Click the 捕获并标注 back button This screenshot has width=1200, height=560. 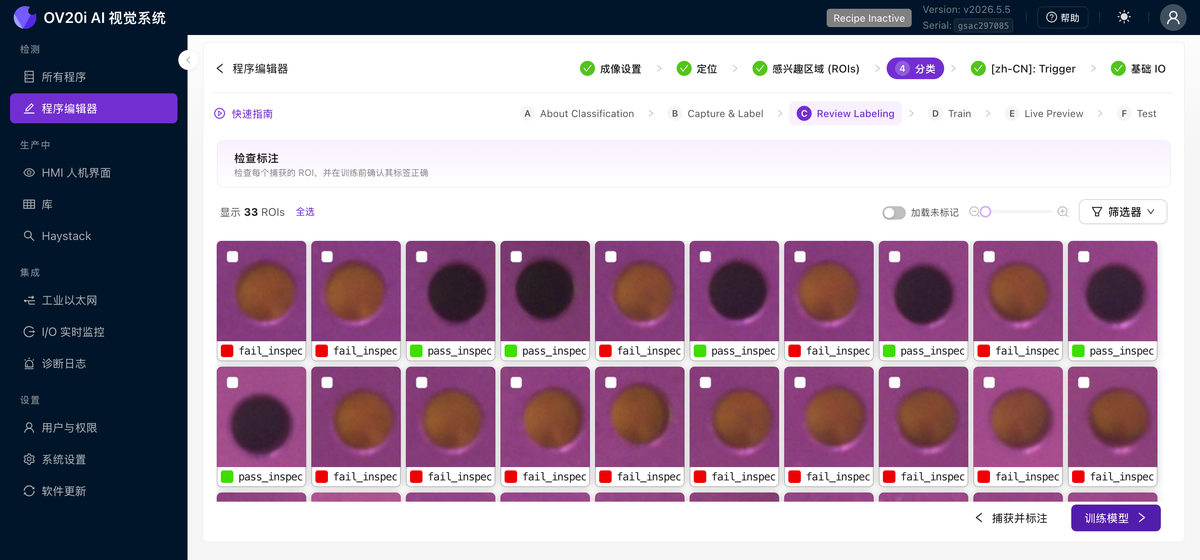(1011, 518)
